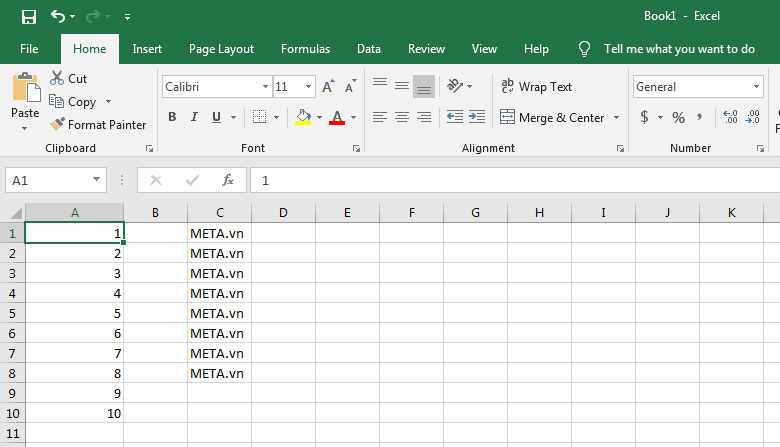Select column C header
Screen dimensions: 780x447
[219, 213]
